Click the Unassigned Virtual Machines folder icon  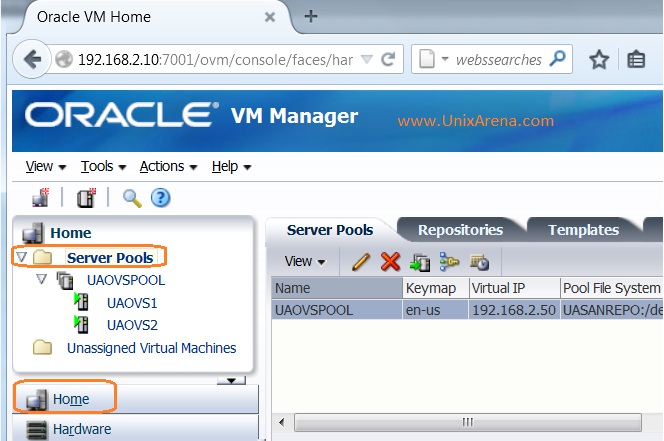point(42,347)
